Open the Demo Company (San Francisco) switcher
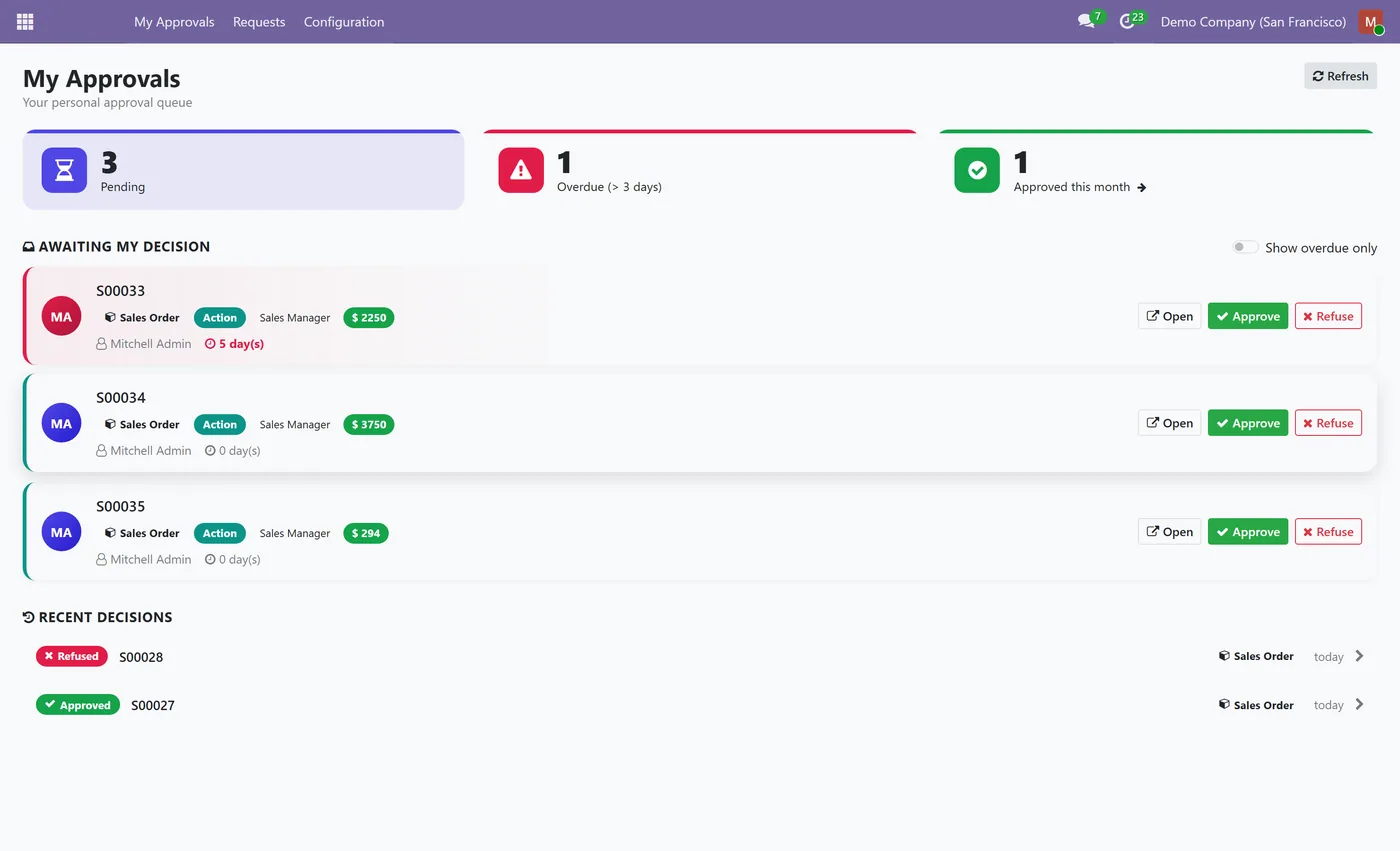1400x851 pixels. coord(1253,21)
